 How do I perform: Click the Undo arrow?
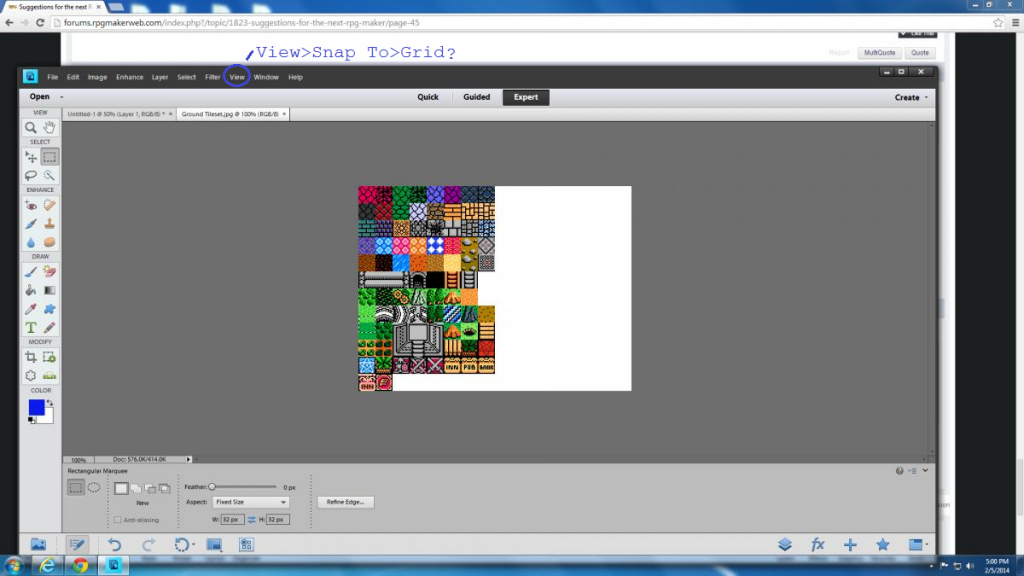(115, 544)
